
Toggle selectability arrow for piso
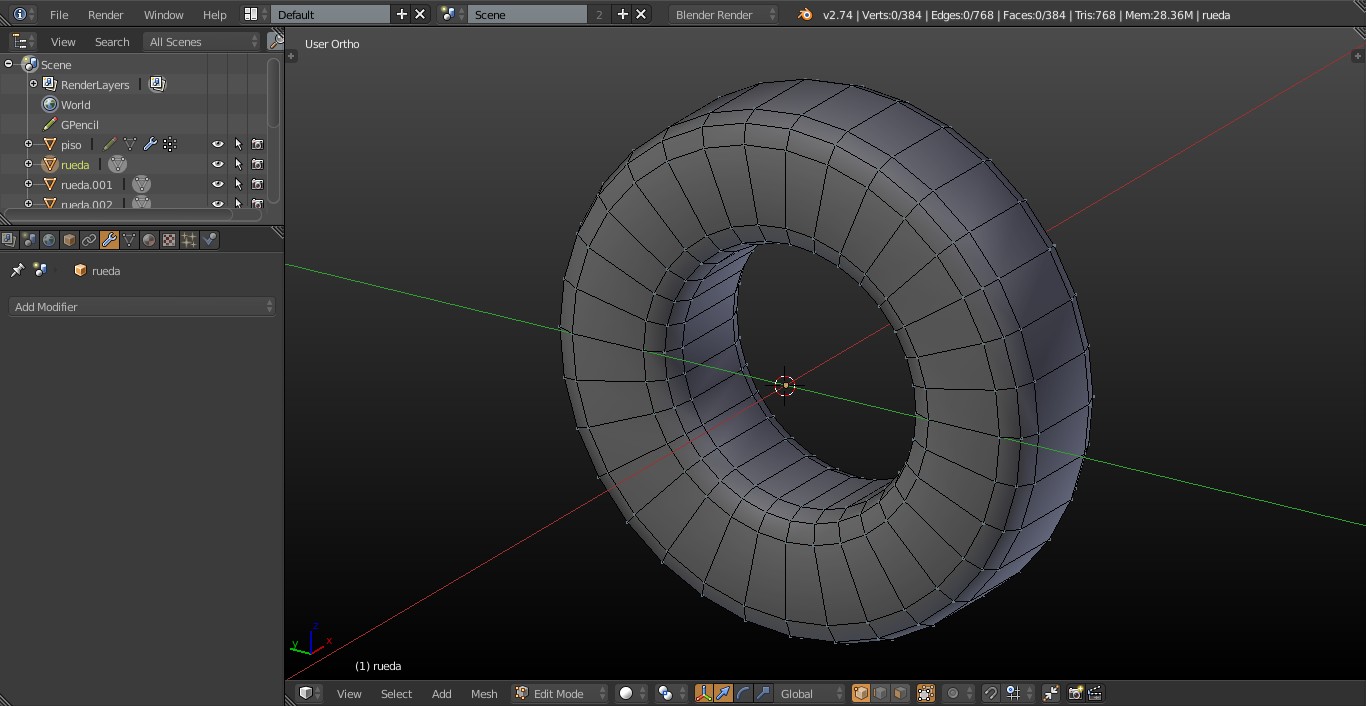click(238, 144)
